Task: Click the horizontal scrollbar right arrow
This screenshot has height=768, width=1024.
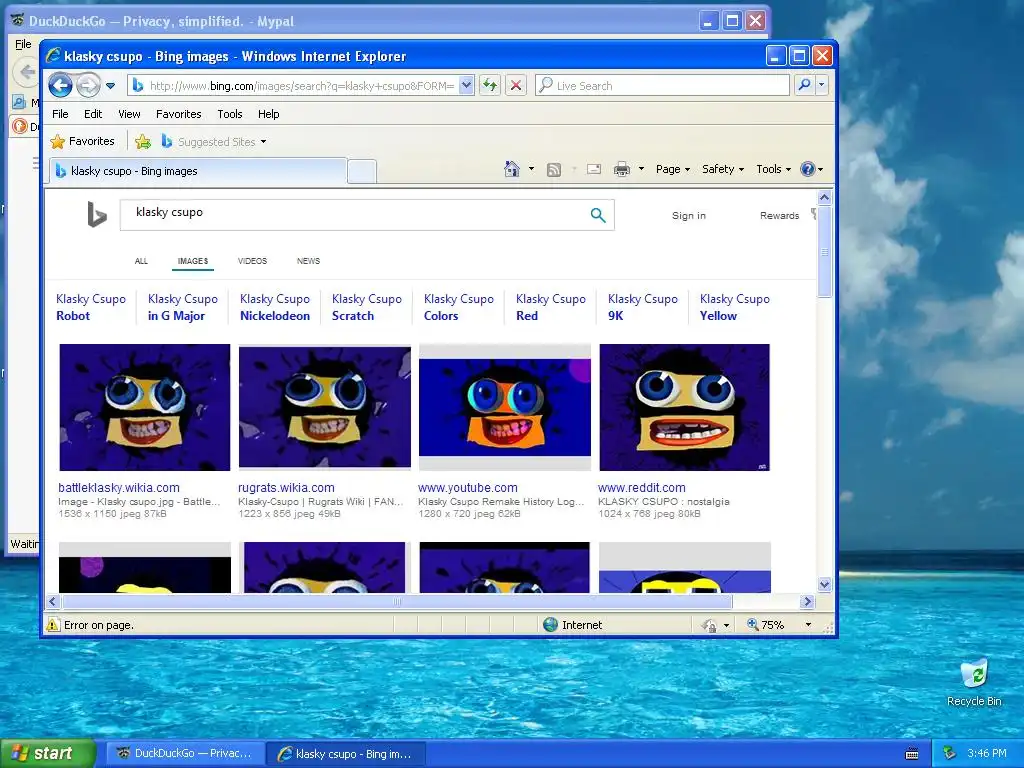Action: pos(808,601)
